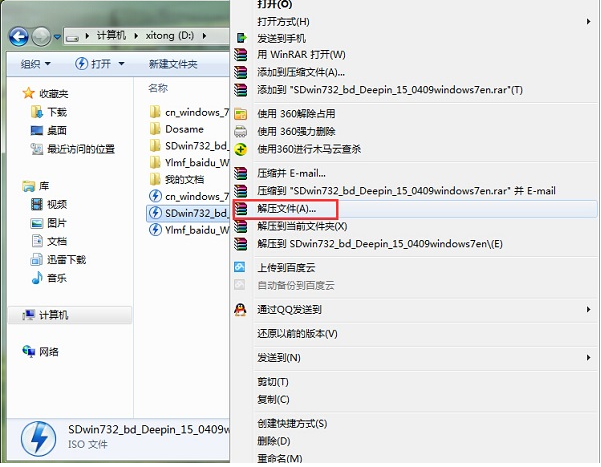The height and width of the screenshot is (467, 601).
Task: Open 桌面 in favorites
Action: point(49,130)
